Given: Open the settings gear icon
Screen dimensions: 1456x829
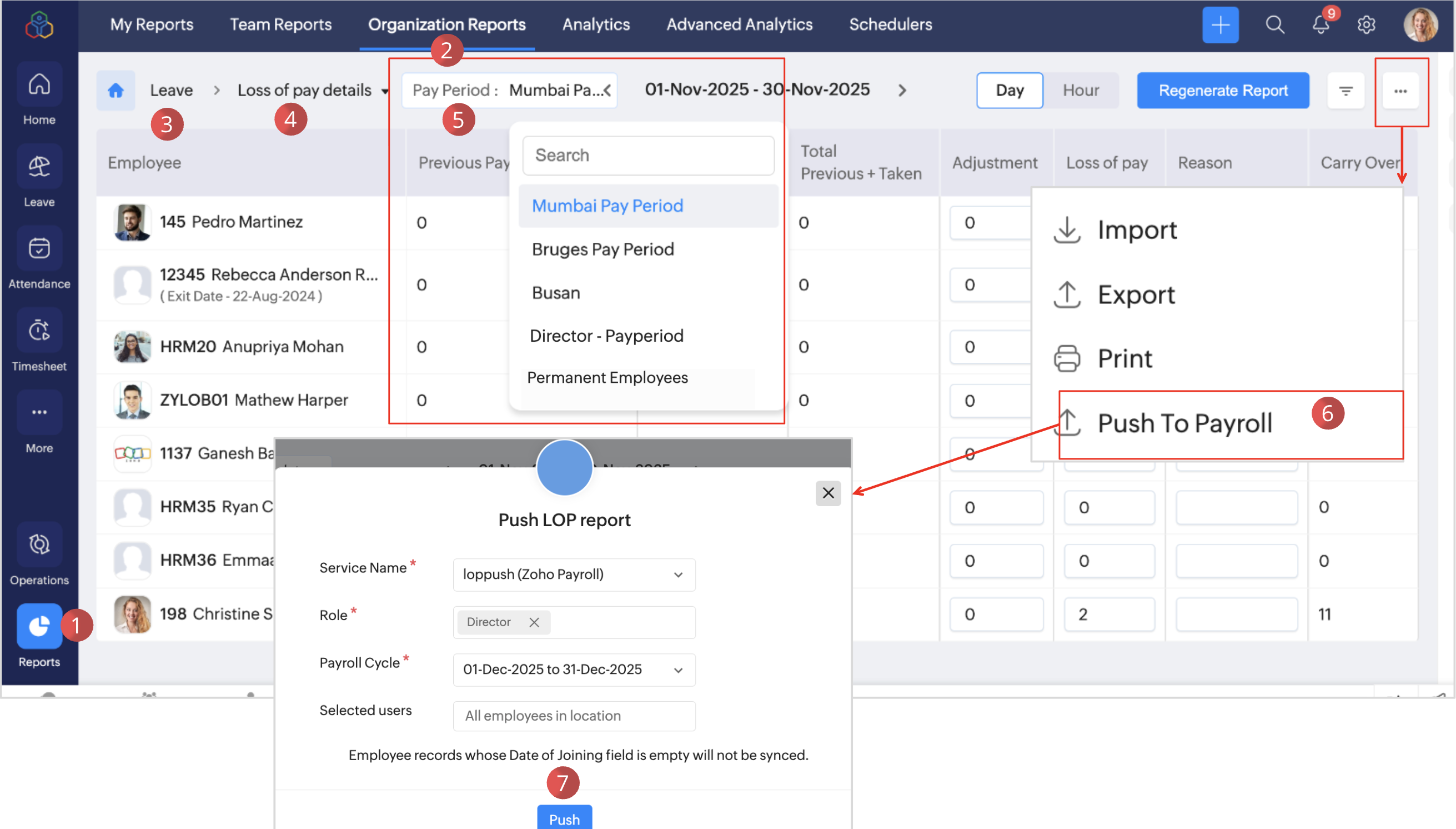Looking at the screenshot, I should [1366, 25].
